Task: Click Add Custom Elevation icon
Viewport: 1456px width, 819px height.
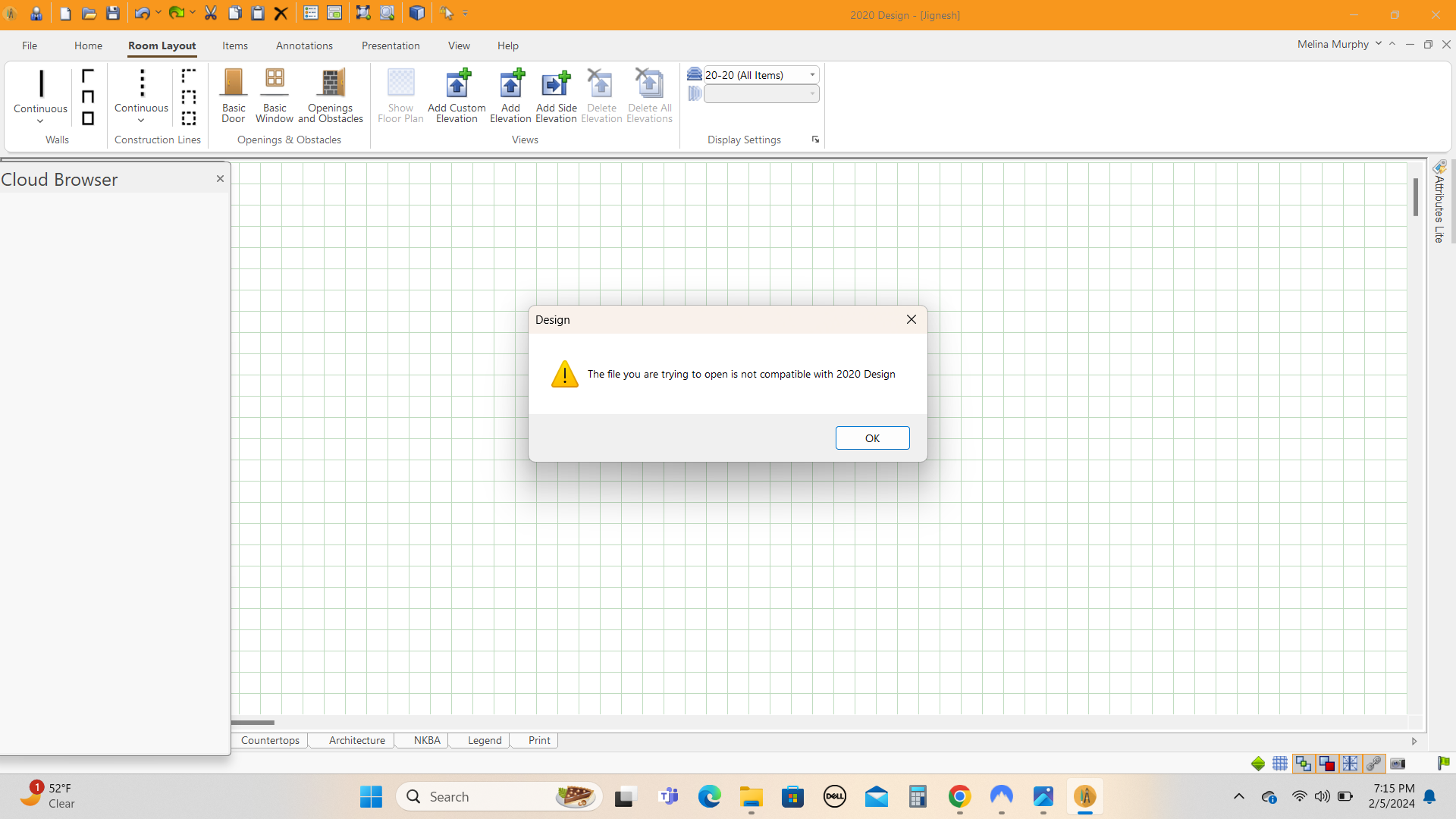Action: pyautogui.click(x=457, y=84)
